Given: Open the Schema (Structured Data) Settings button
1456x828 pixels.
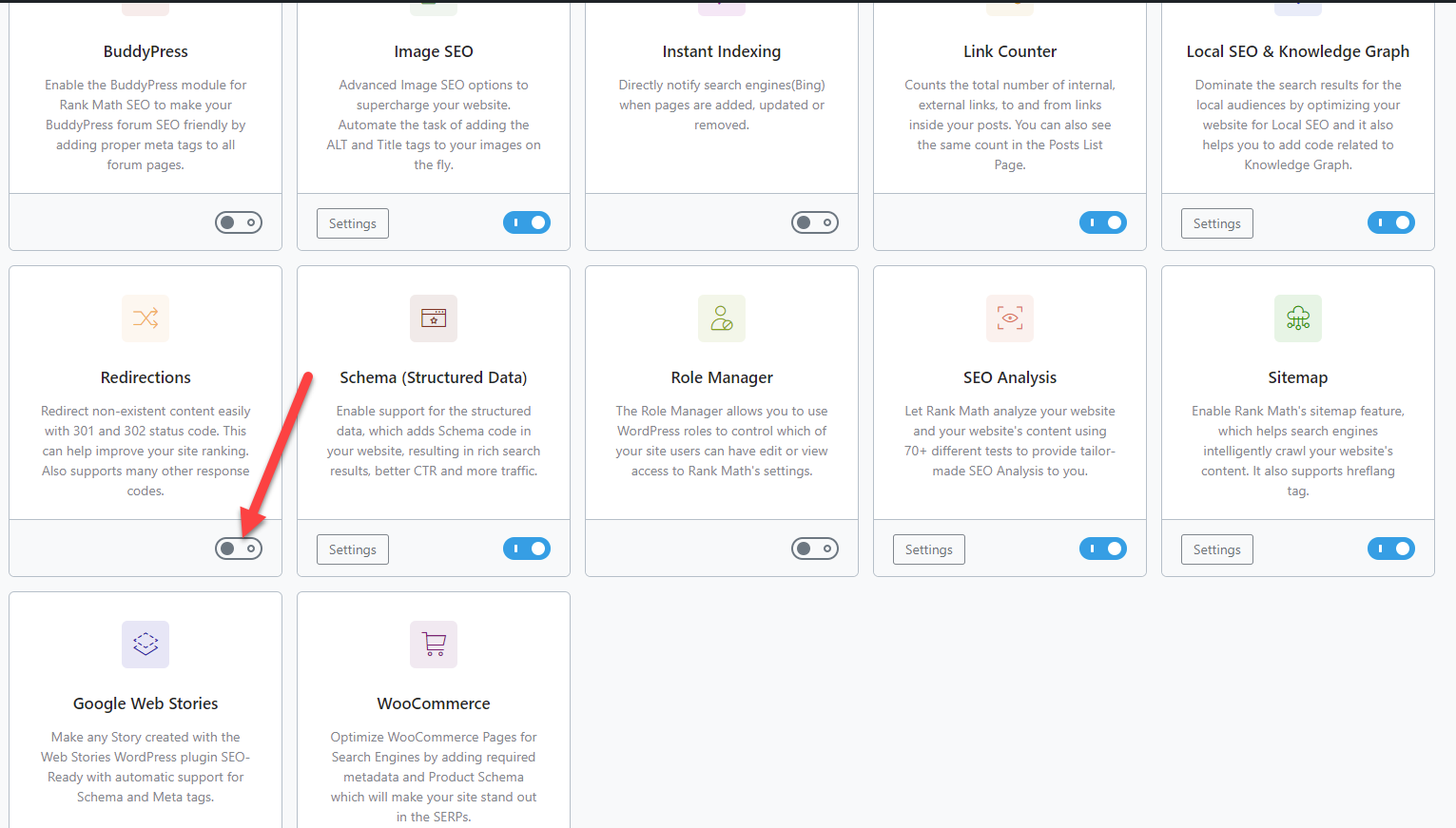Looking at the screenshot, I should coord(353,549).
